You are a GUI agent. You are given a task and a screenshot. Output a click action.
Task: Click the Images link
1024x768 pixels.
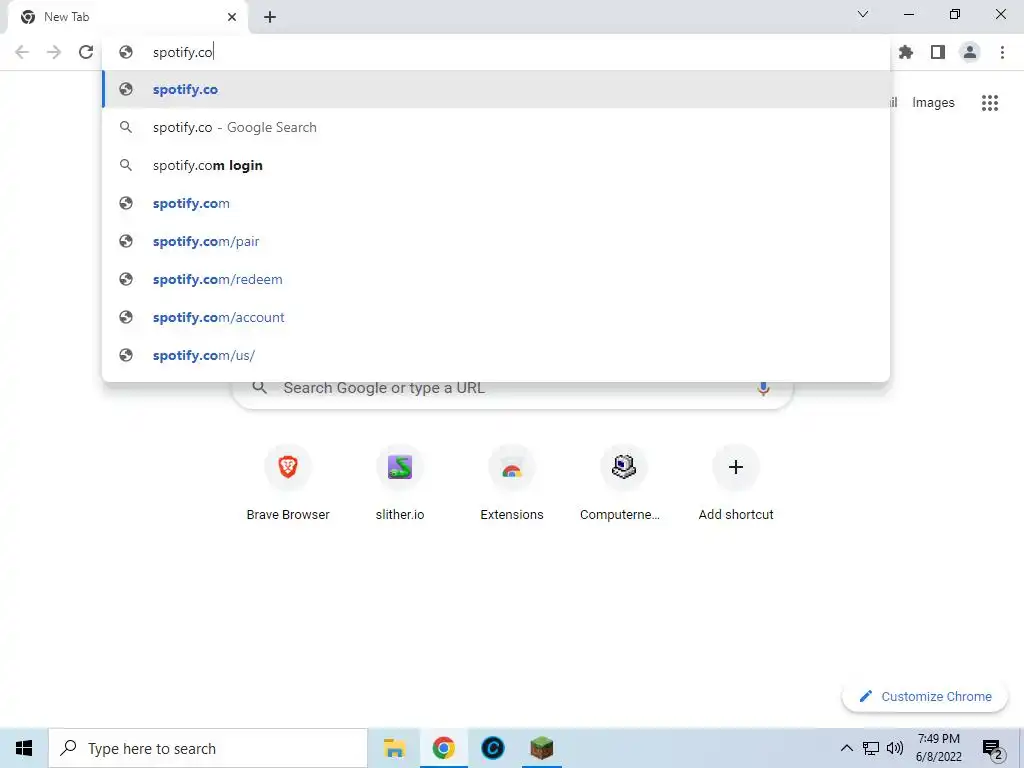[933, 103]
